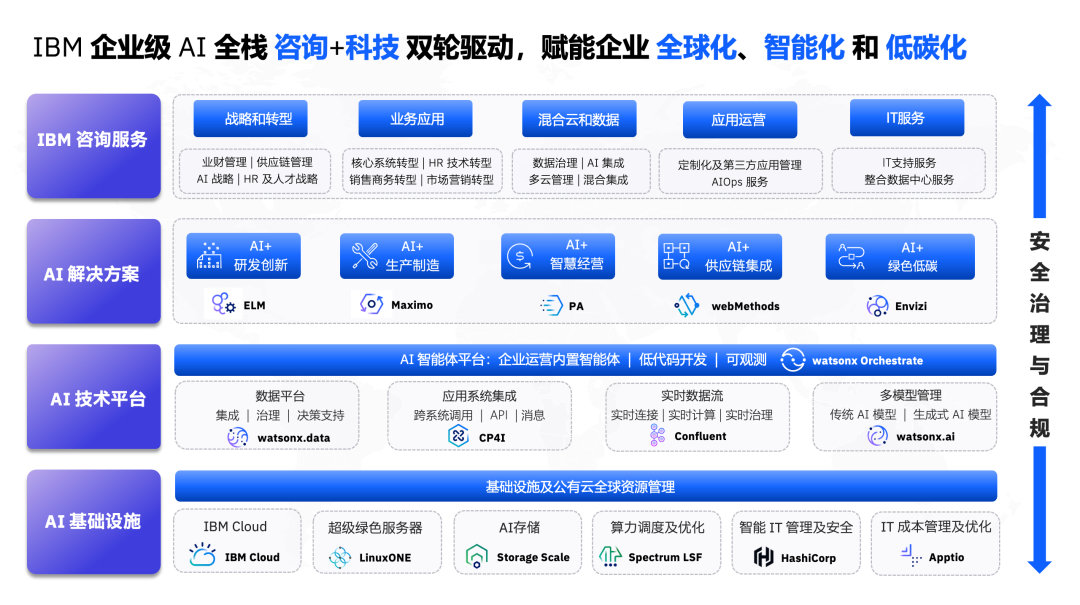Click the 数据治理 | AI 集成 text

[x=579, y=163]
